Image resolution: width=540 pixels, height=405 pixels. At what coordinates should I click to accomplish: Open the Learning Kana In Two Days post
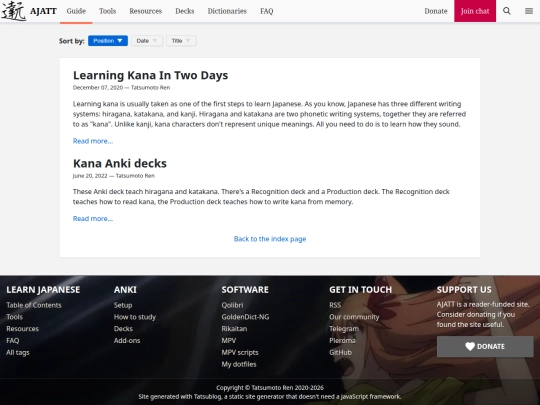click(x=150, y=75)
